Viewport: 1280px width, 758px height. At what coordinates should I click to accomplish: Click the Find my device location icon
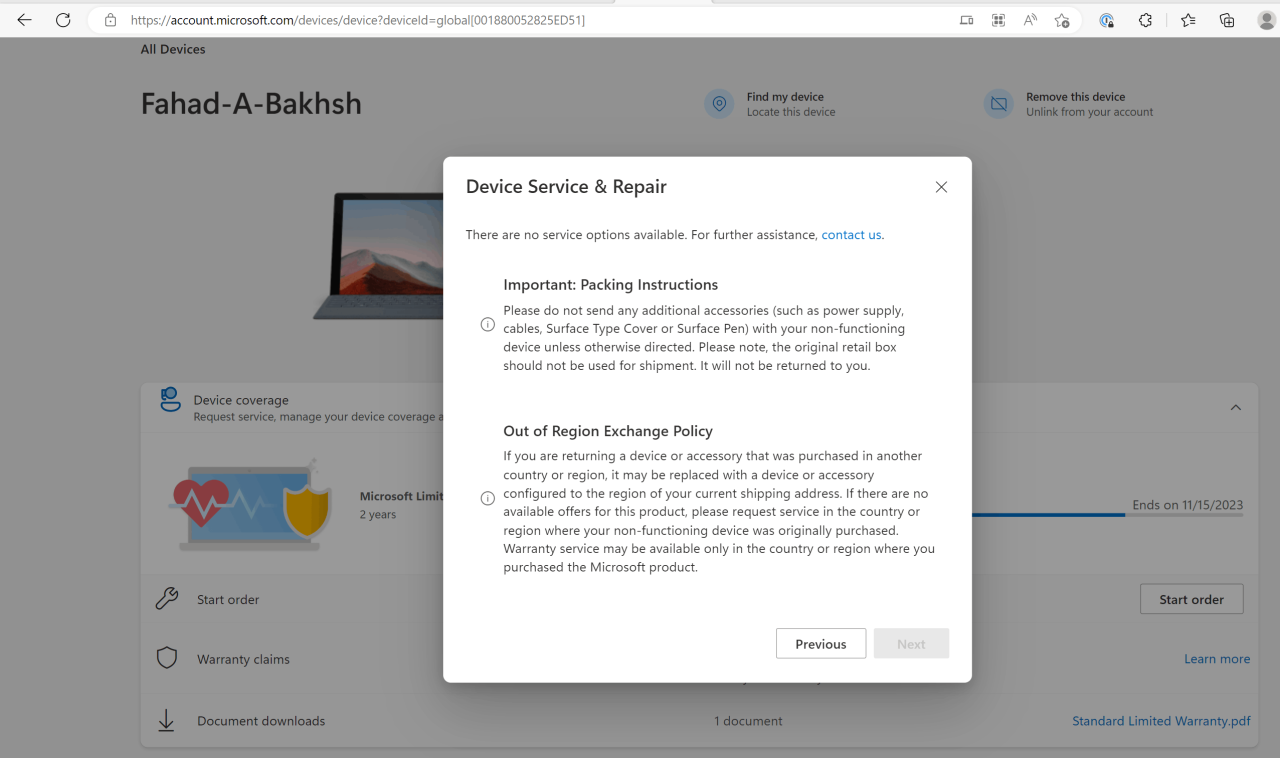point(719,104)
